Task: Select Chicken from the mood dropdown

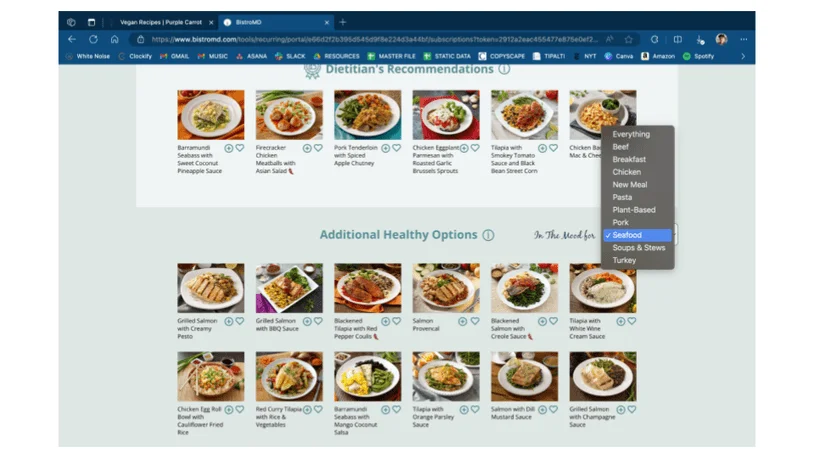Action: [627, 172]
